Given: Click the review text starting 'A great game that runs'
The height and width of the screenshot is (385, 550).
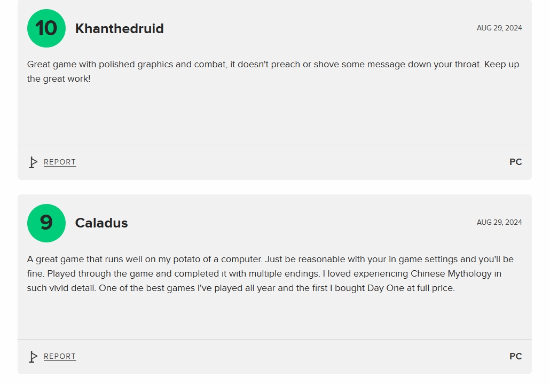Looking at the screenshot, I should [270, 273].
